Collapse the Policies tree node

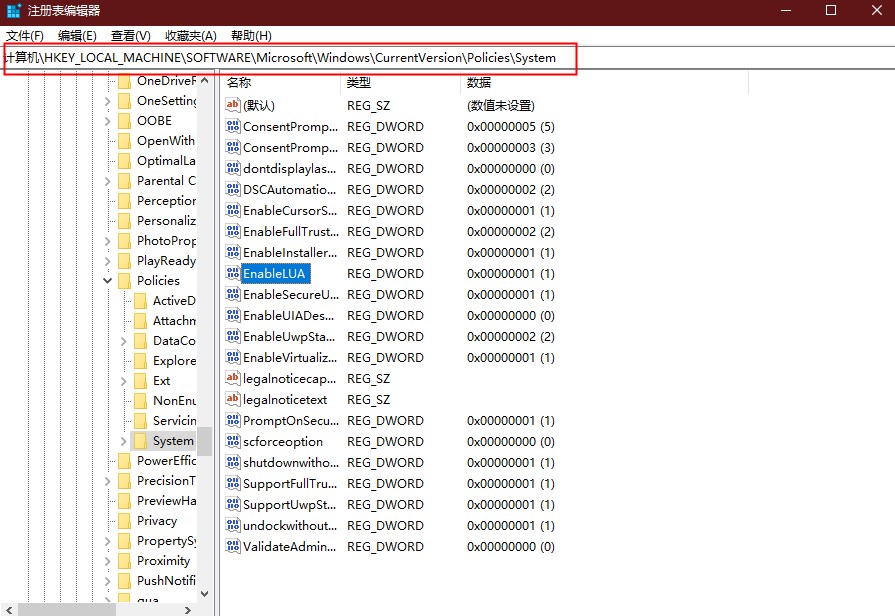pyautogui.click(x=107, y=280)
